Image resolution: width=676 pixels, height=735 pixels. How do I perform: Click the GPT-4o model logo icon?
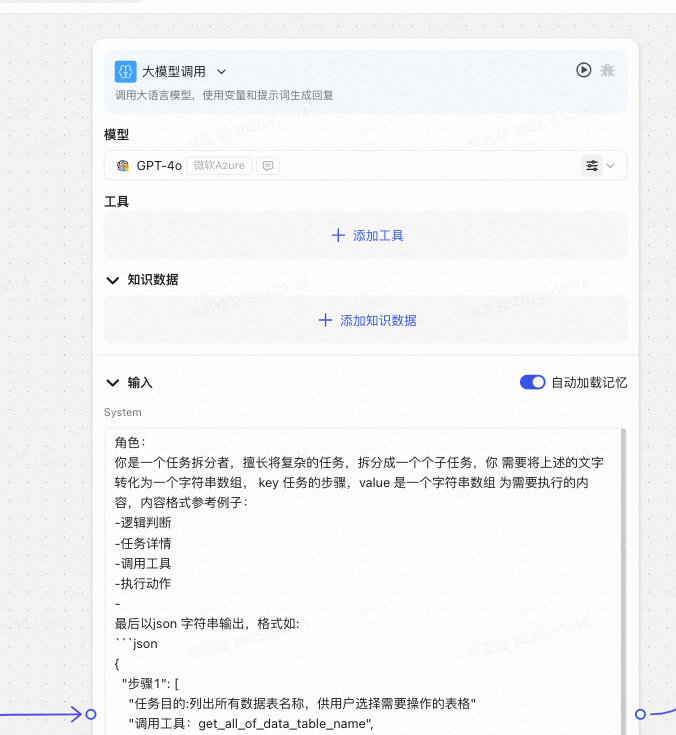tap(123, 165)
